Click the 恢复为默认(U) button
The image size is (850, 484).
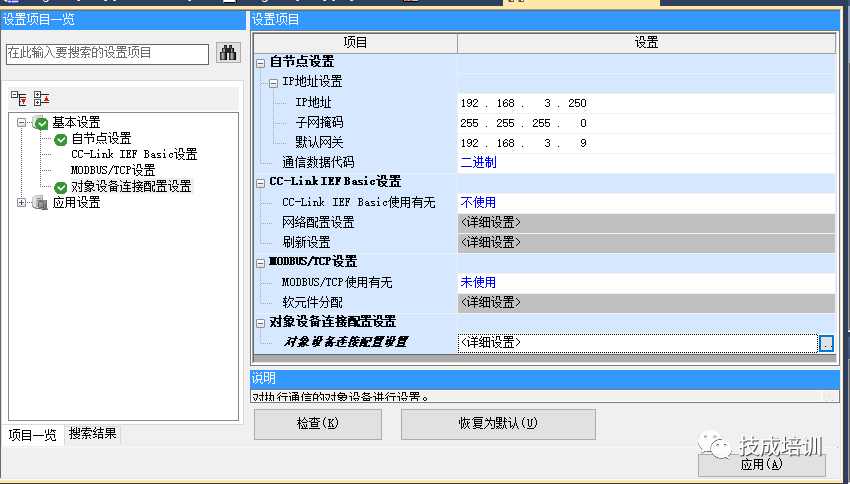pyautogui.click(x=498, y=424)
